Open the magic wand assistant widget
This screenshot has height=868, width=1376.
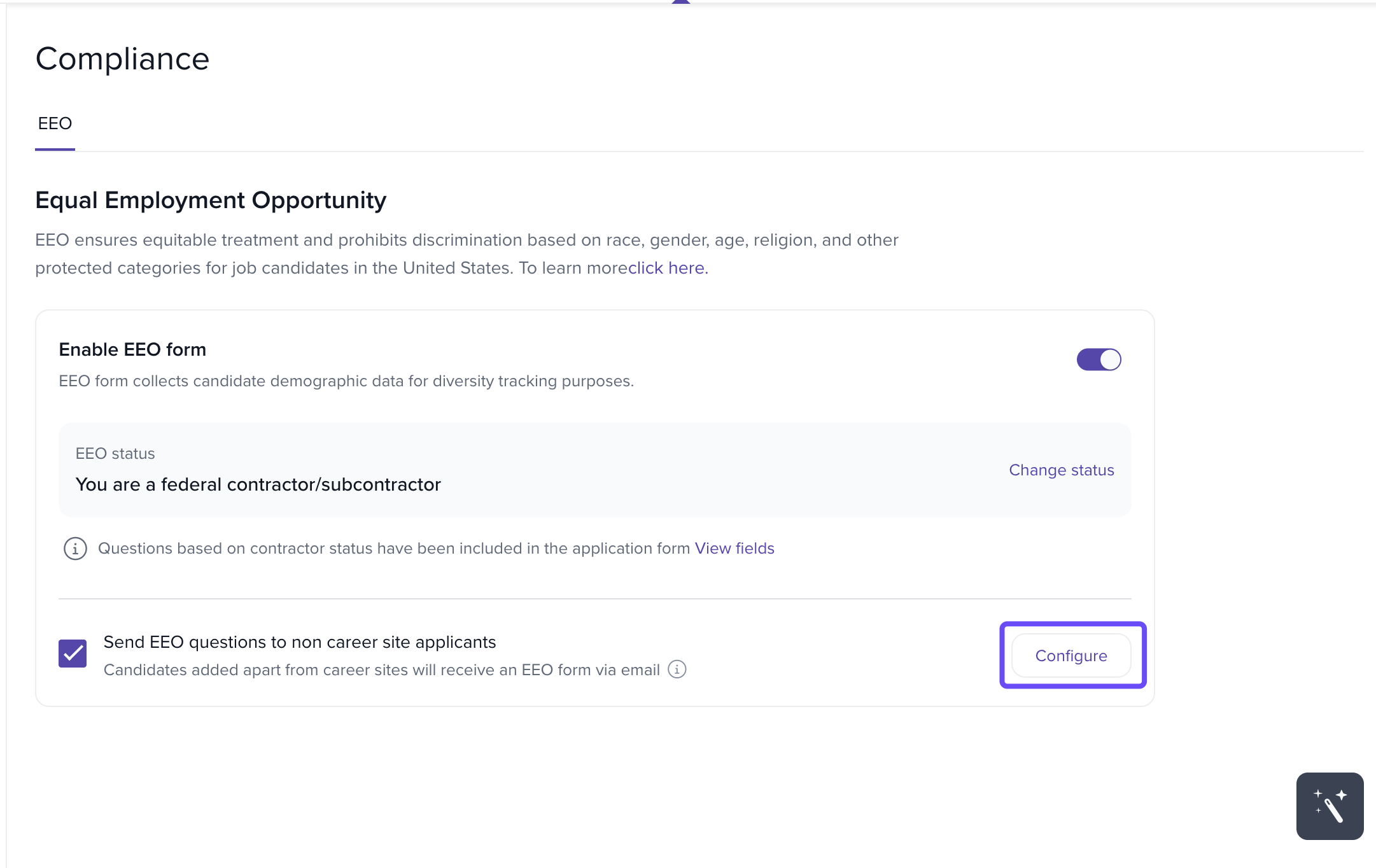click(1329, 806)
